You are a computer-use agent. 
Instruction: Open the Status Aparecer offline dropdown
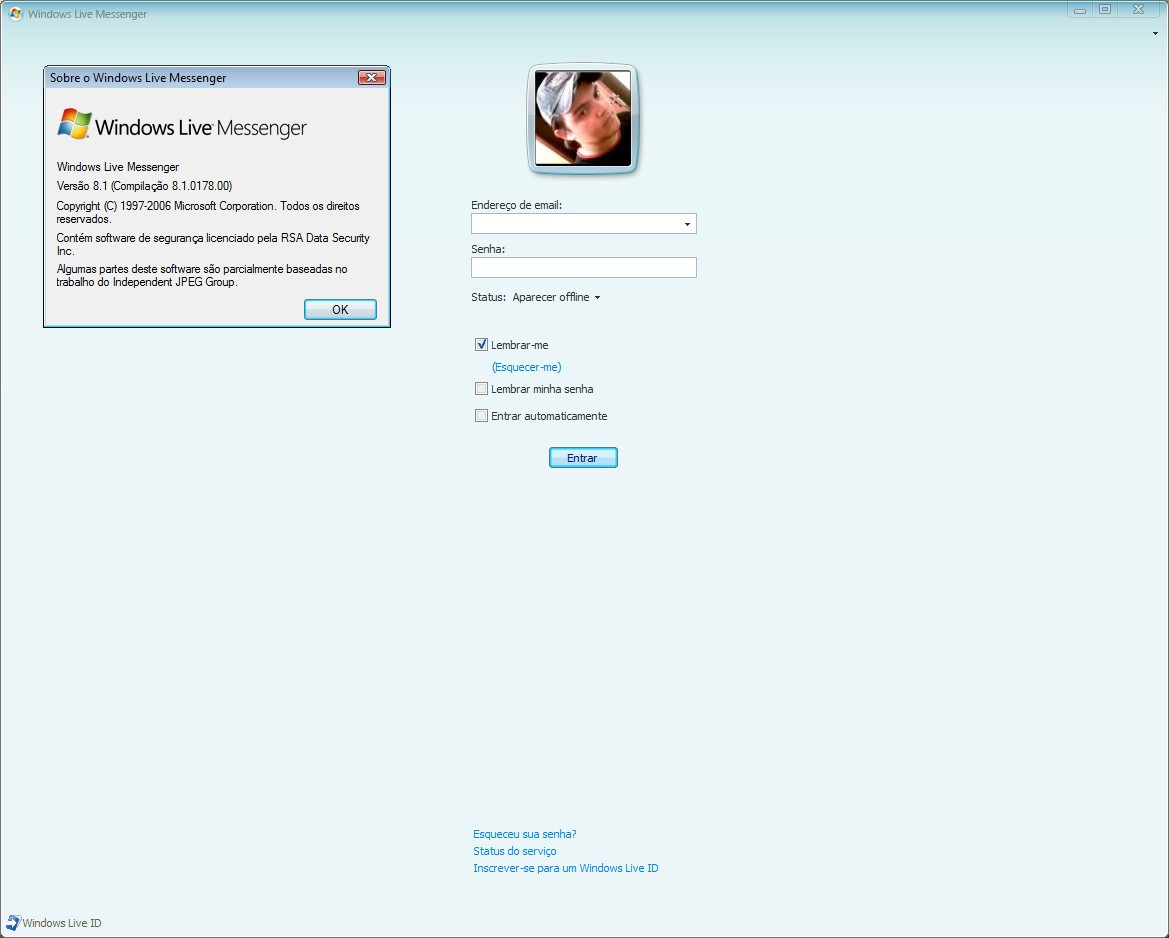(556, 297)
